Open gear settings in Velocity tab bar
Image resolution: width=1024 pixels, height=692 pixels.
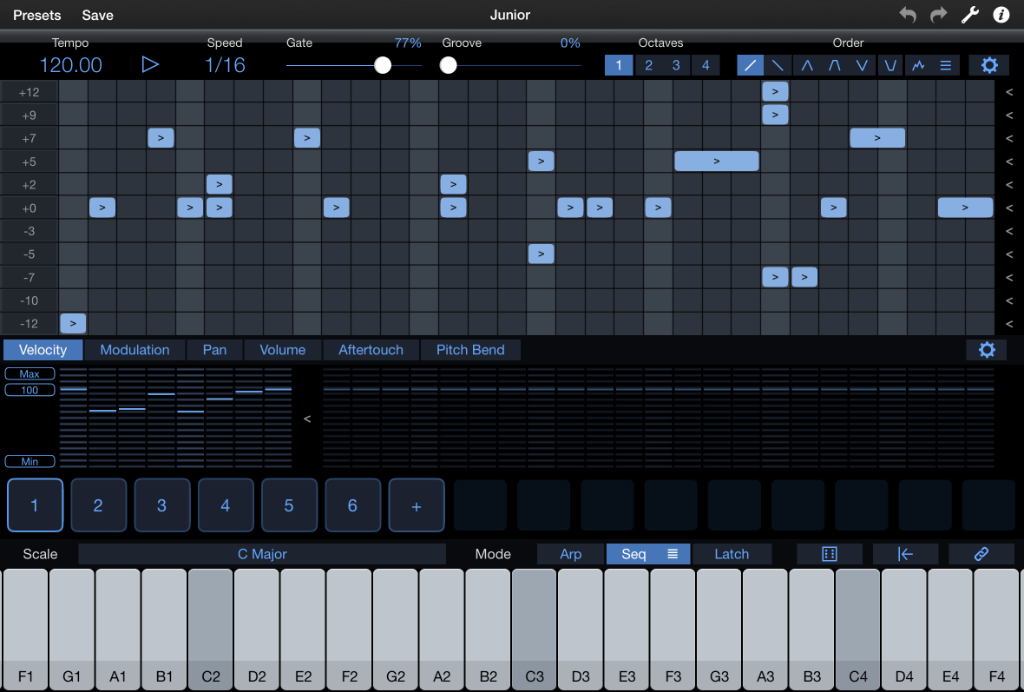tap(987, 350)
